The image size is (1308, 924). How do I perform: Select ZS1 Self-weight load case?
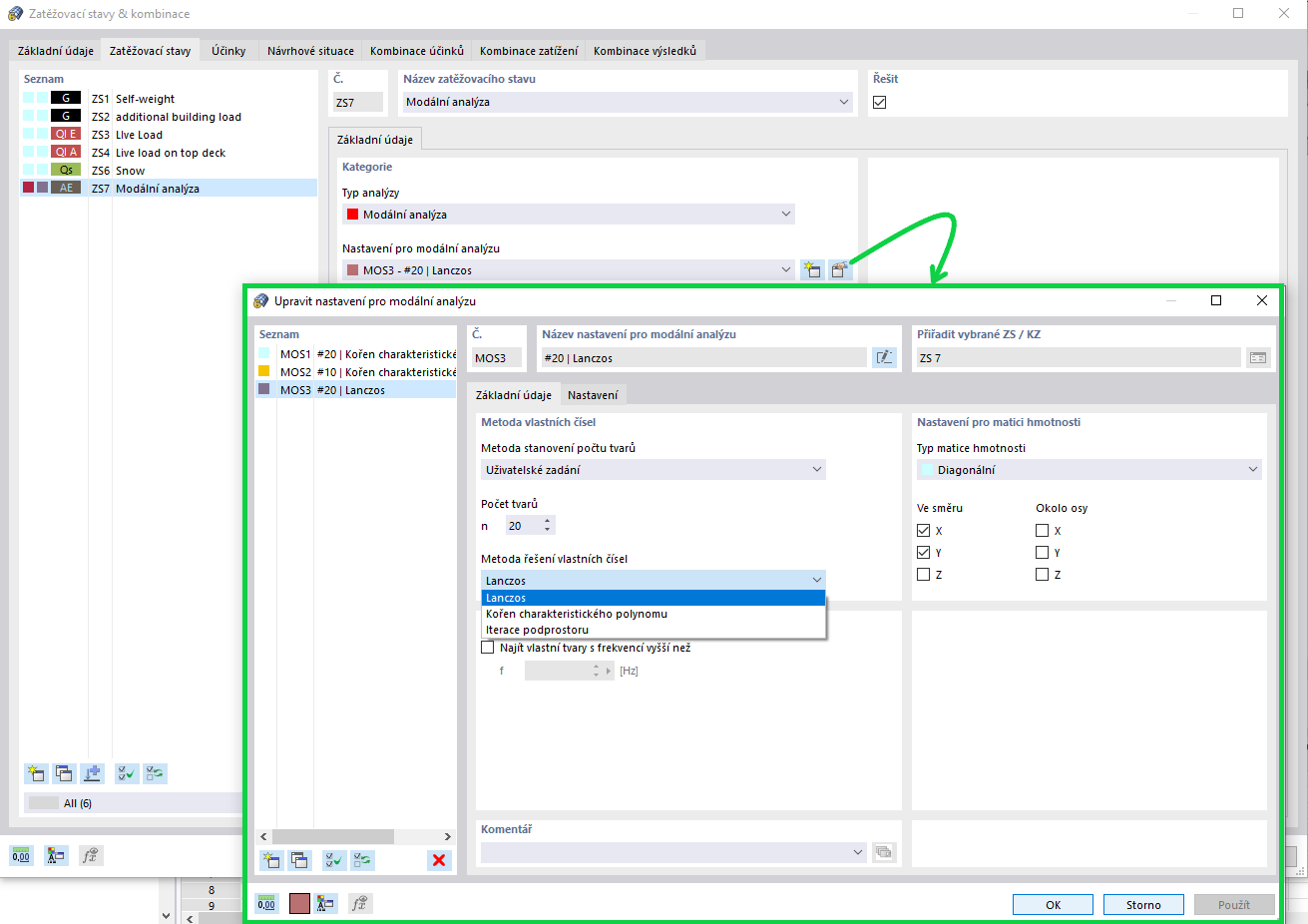(169, 99)
